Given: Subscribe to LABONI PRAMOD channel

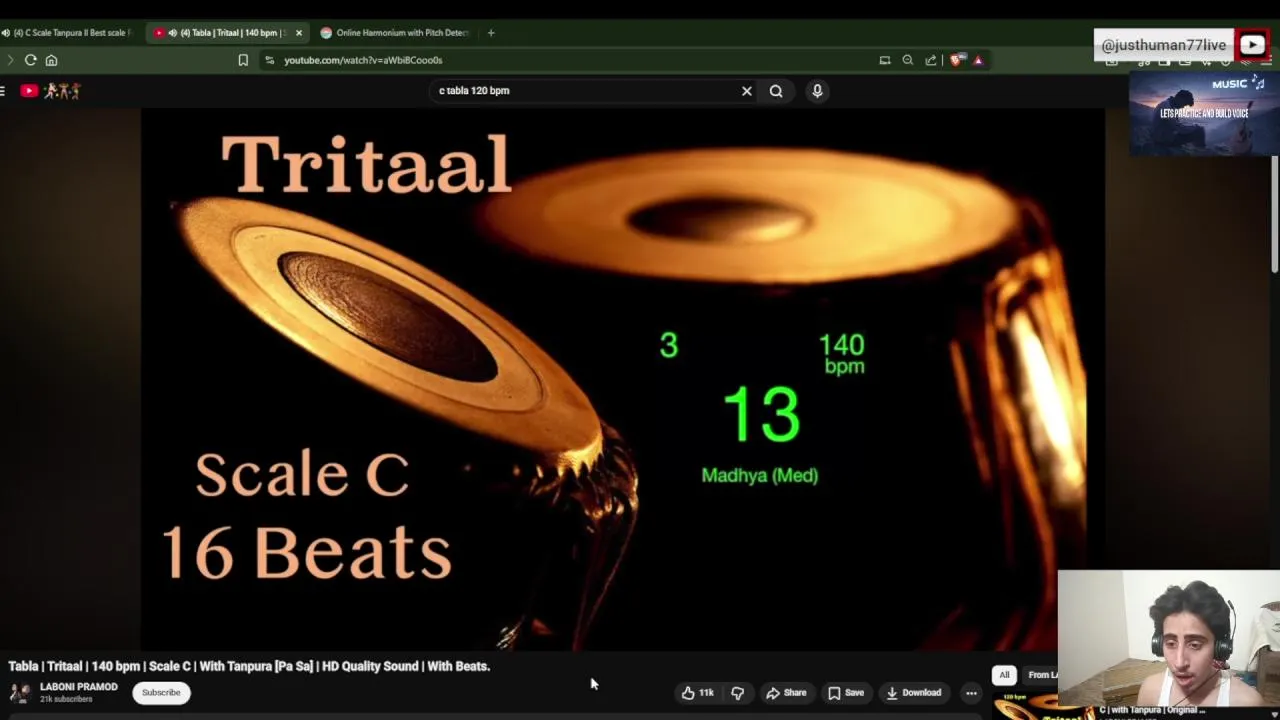Looking at the screenshot, I should point(161,692).
